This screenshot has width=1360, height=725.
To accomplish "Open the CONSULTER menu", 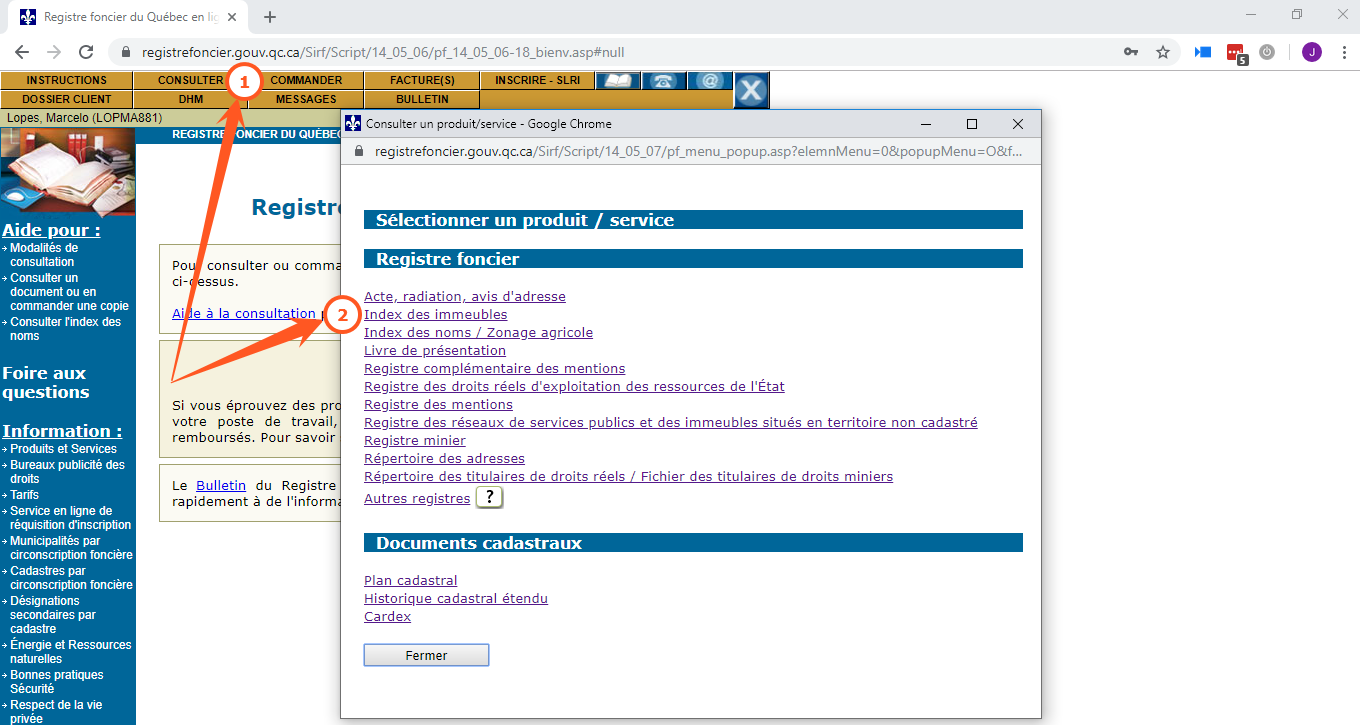I will coord(190,80).
